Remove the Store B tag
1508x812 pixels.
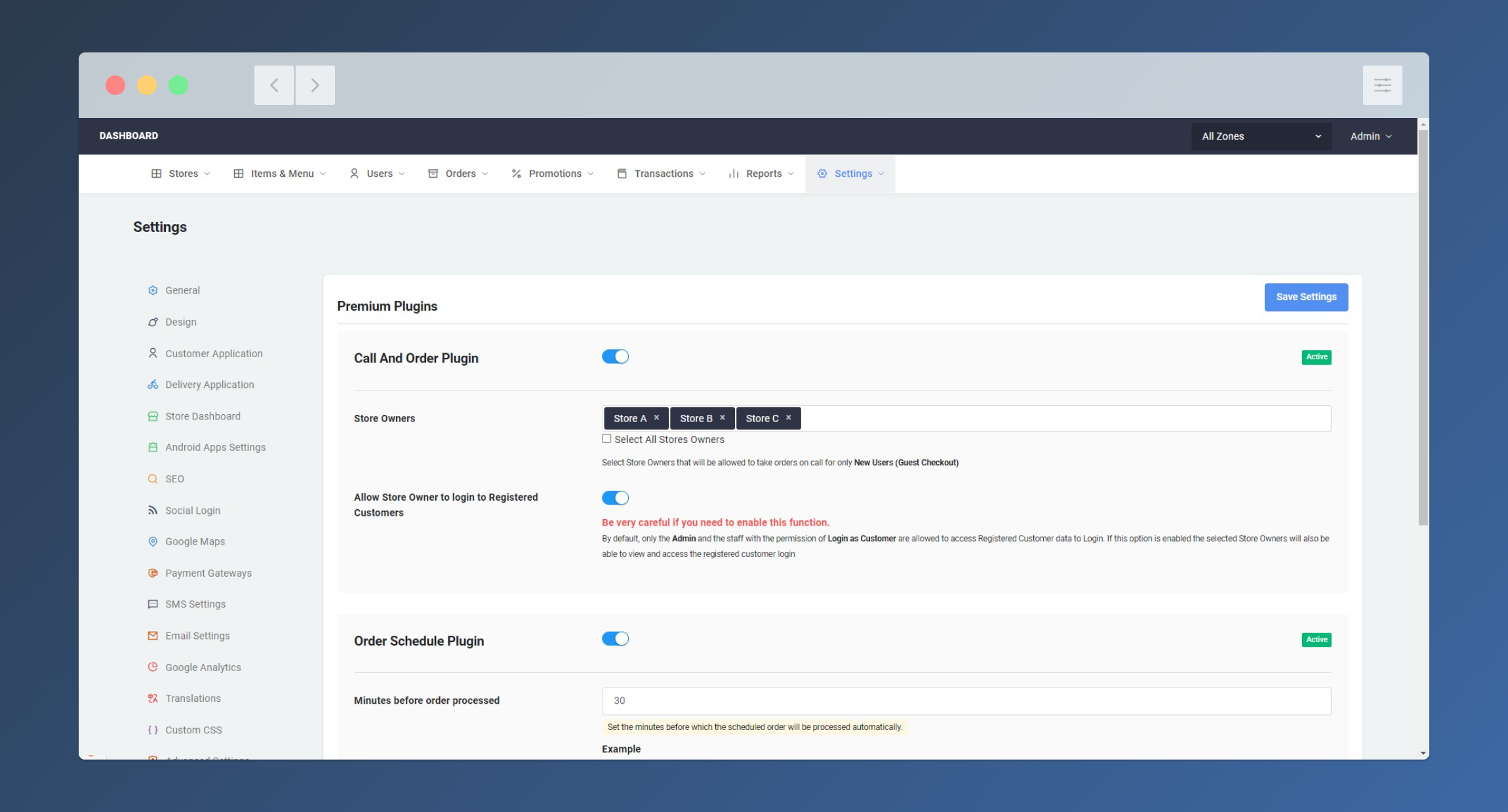coord(723,418)
